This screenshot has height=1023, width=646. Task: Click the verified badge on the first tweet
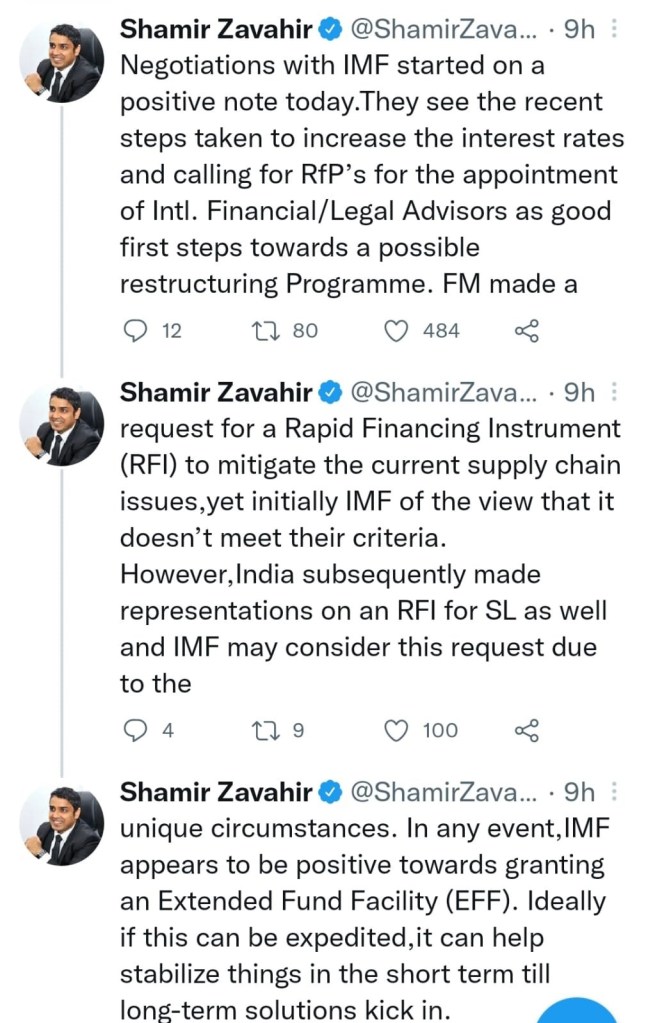coord(330,30)
